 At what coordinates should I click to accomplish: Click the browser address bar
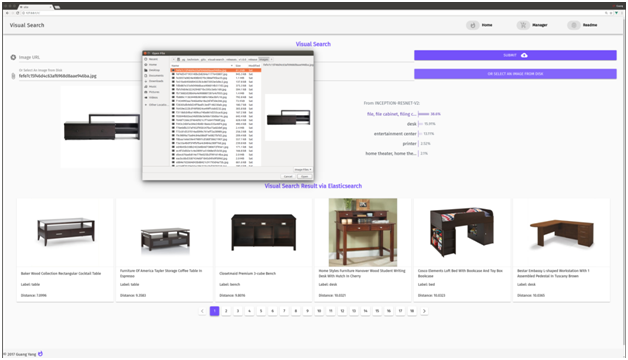pos(312,13)
